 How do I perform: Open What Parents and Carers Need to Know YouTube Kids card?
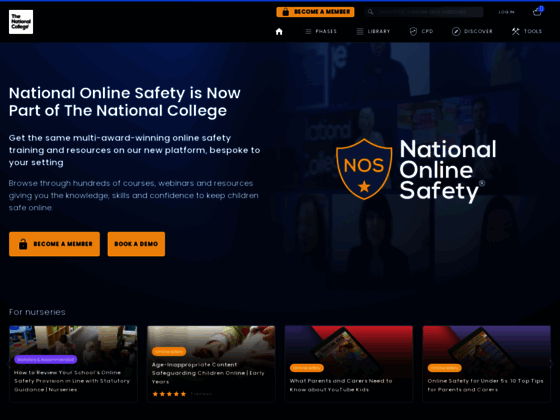(349, 364)
